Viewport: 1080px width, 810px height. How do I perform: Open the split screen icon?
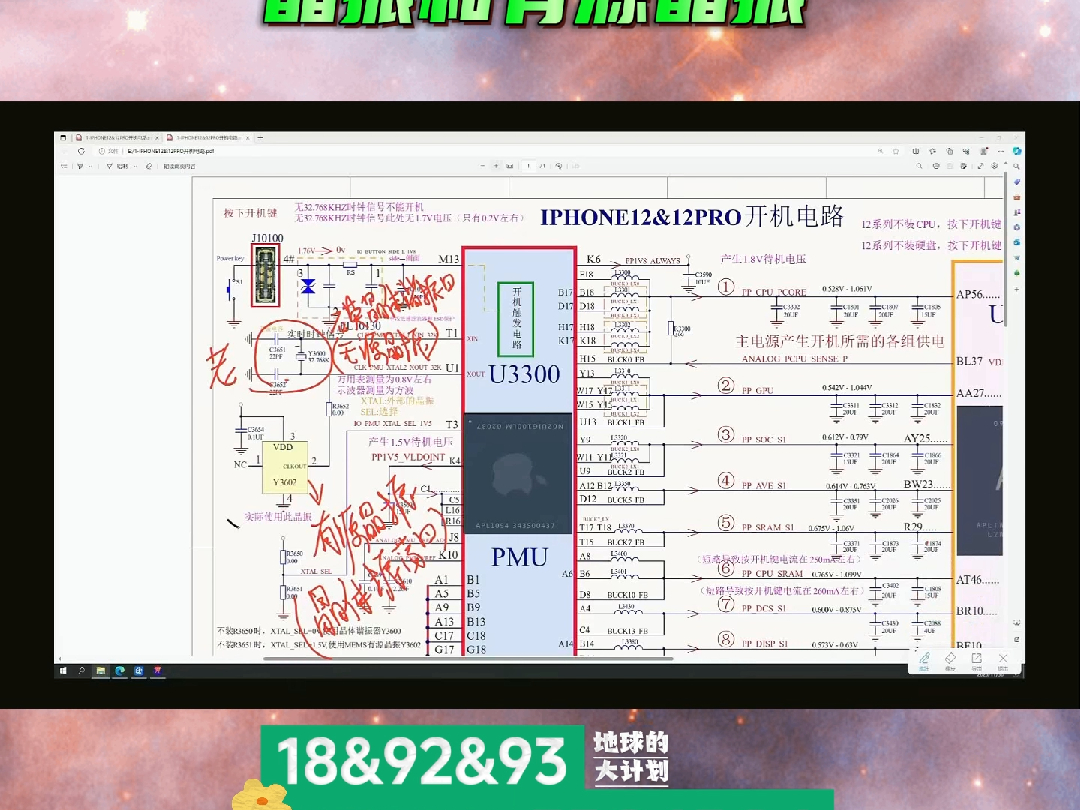pos(915,151)
